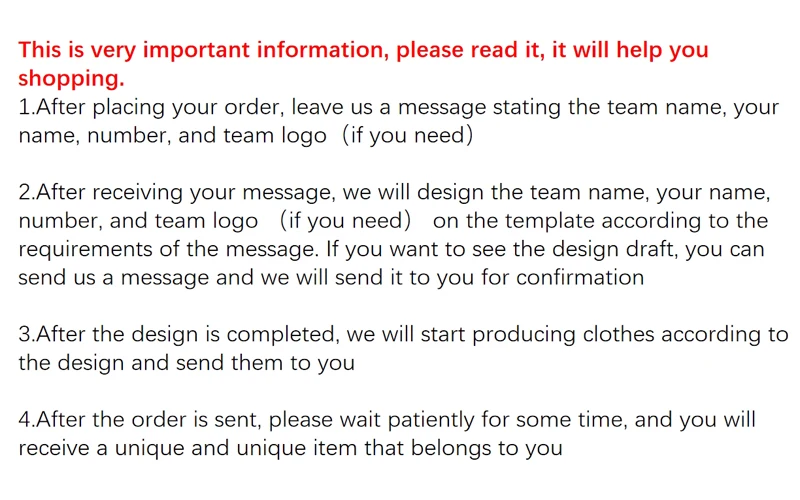The height and width of the screenshot is (500, 800).
Task: Click the text 'name, number, and team logo'
Action: pos(172,136)
